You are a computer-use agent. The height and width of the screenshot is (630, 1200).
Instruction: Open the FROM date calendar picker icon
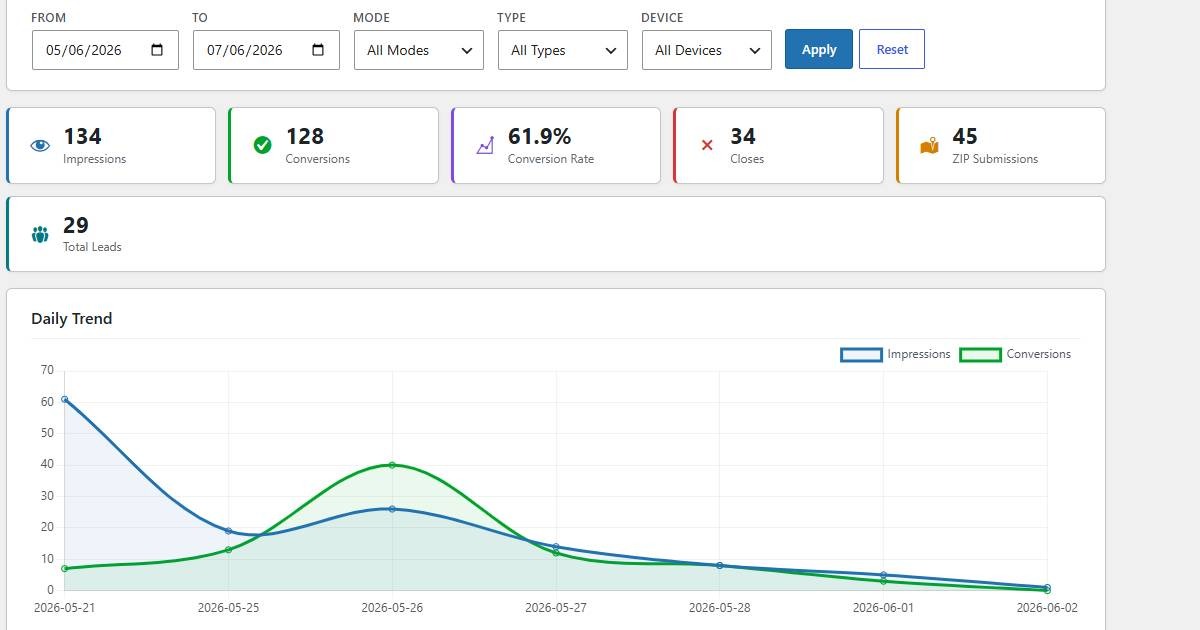[x=157, y=50]
